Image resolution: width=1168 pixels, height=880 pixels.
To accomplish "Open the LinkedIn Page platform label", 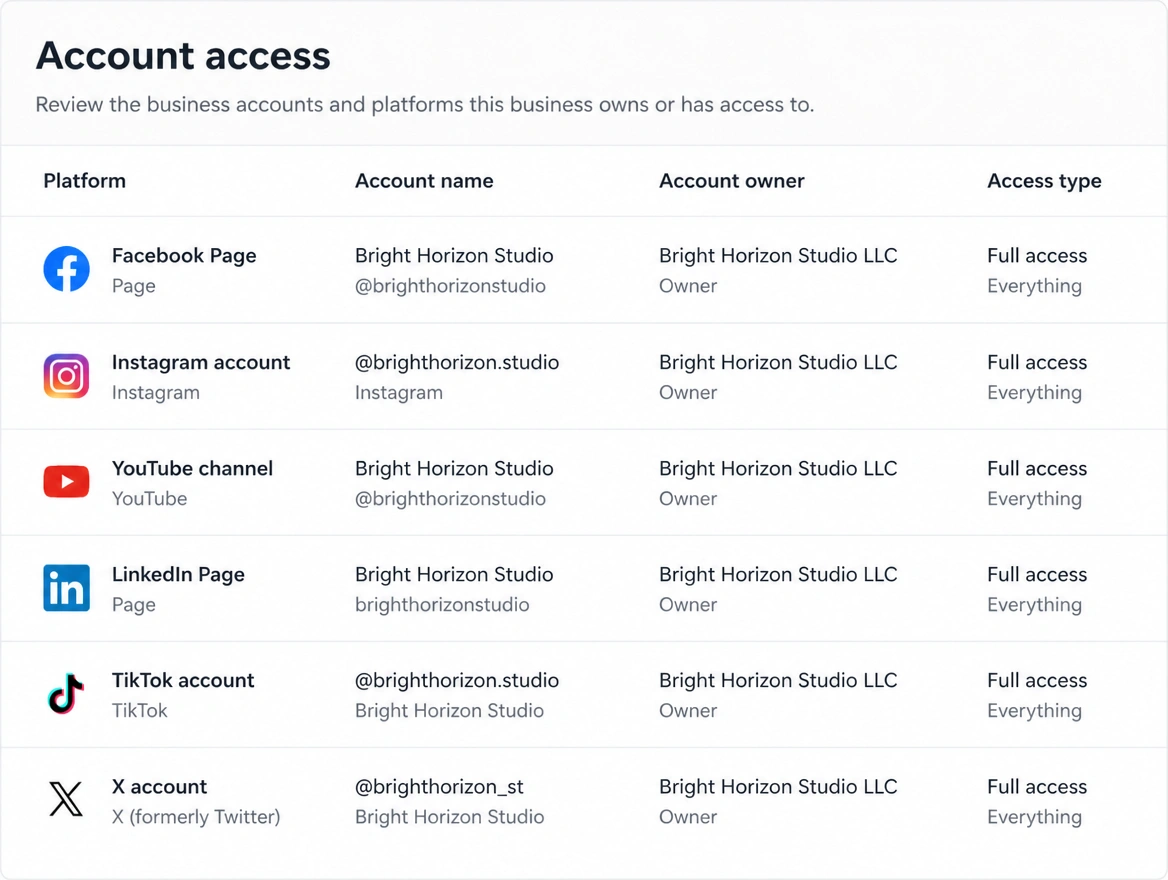I will tap(178, 574).
